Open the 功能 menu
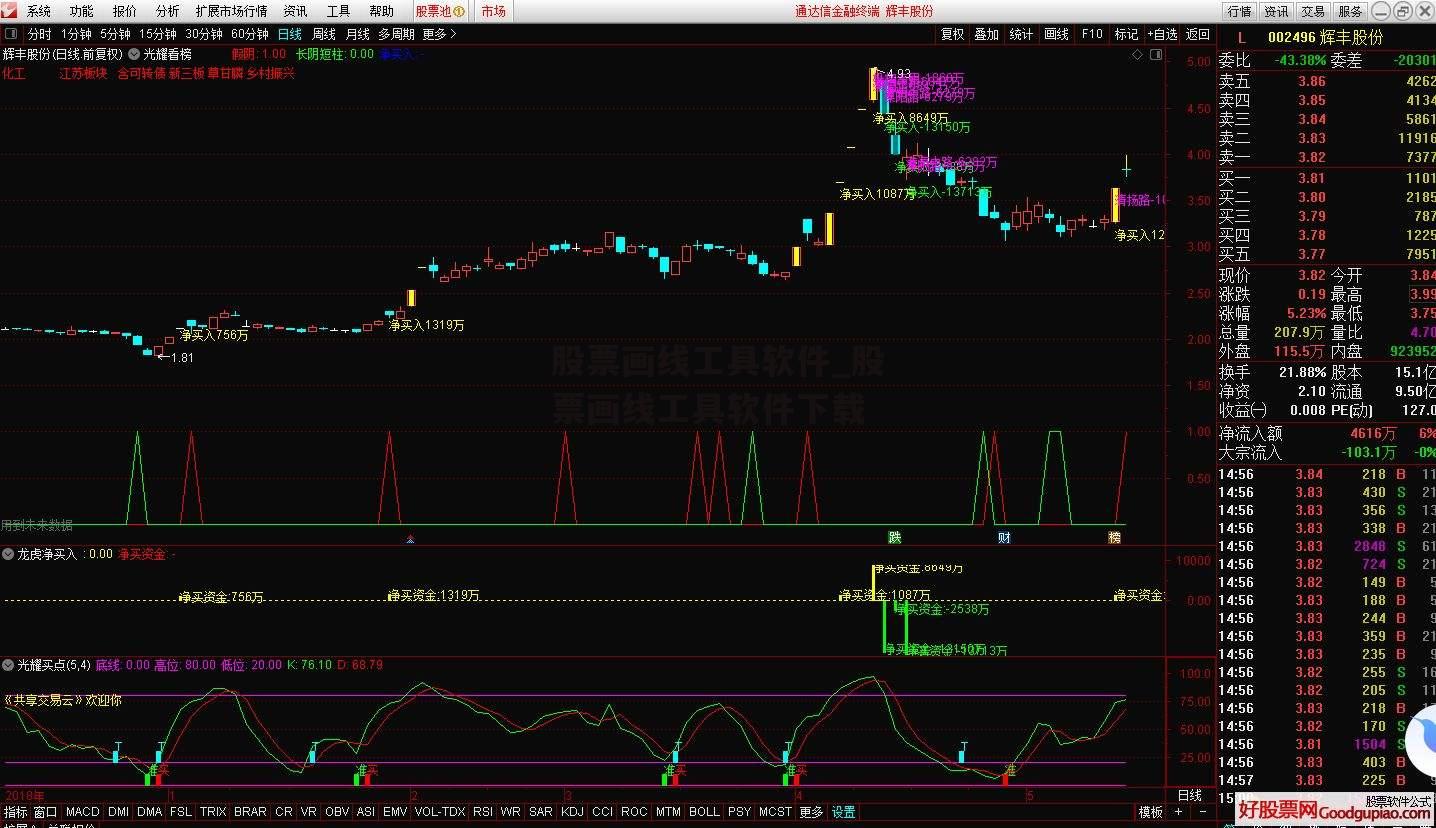Image resolution: width=1436 pixels, height=828 pixels. 82,11
